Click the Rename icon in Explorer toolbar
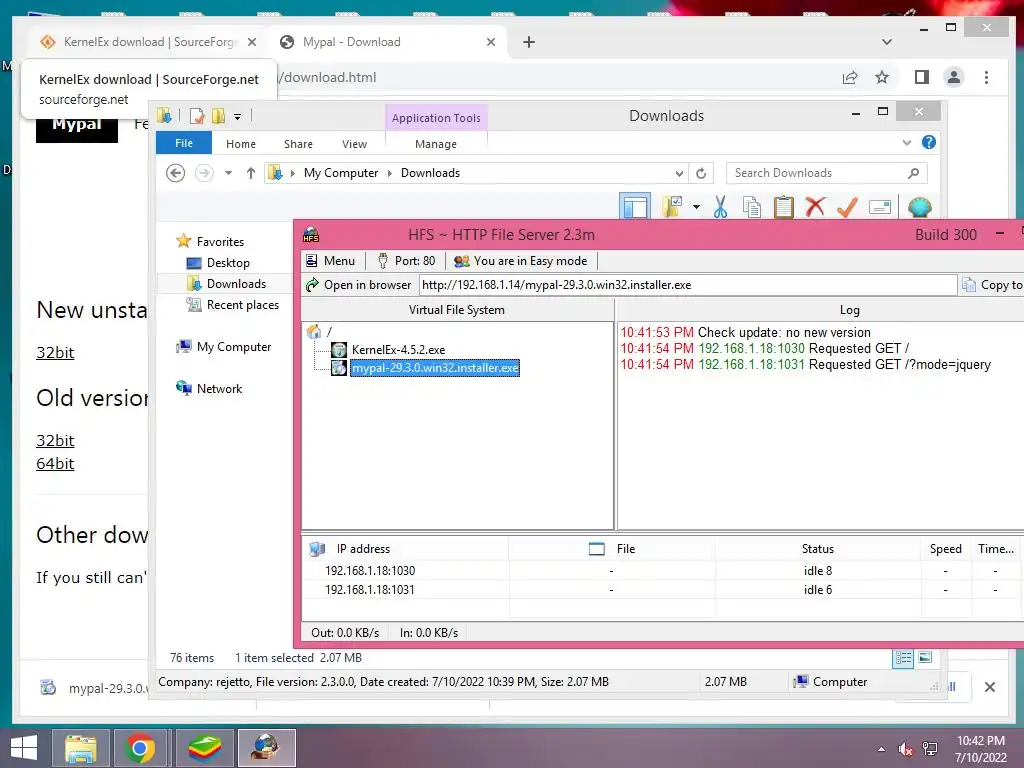The image size is (1024, 768). coord(880,207)
